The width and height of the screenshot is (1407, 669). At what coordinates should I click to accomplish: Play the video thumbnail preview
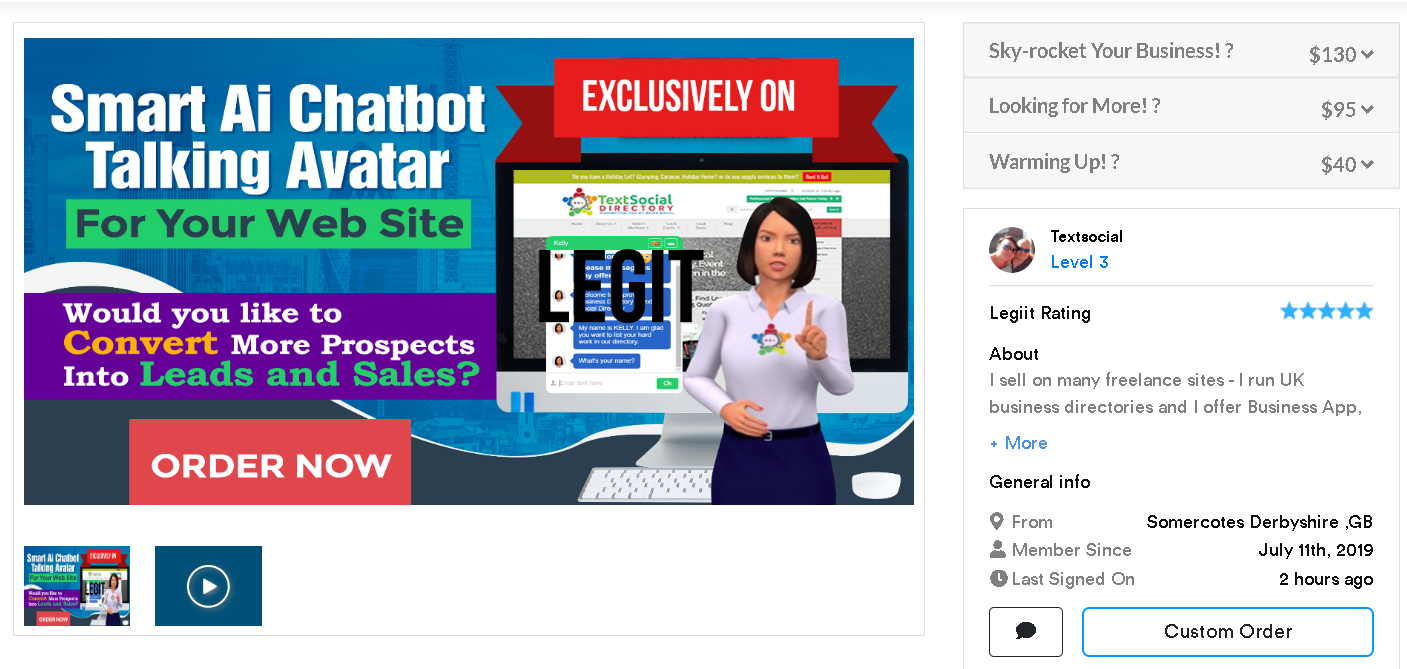click(208, 586)
